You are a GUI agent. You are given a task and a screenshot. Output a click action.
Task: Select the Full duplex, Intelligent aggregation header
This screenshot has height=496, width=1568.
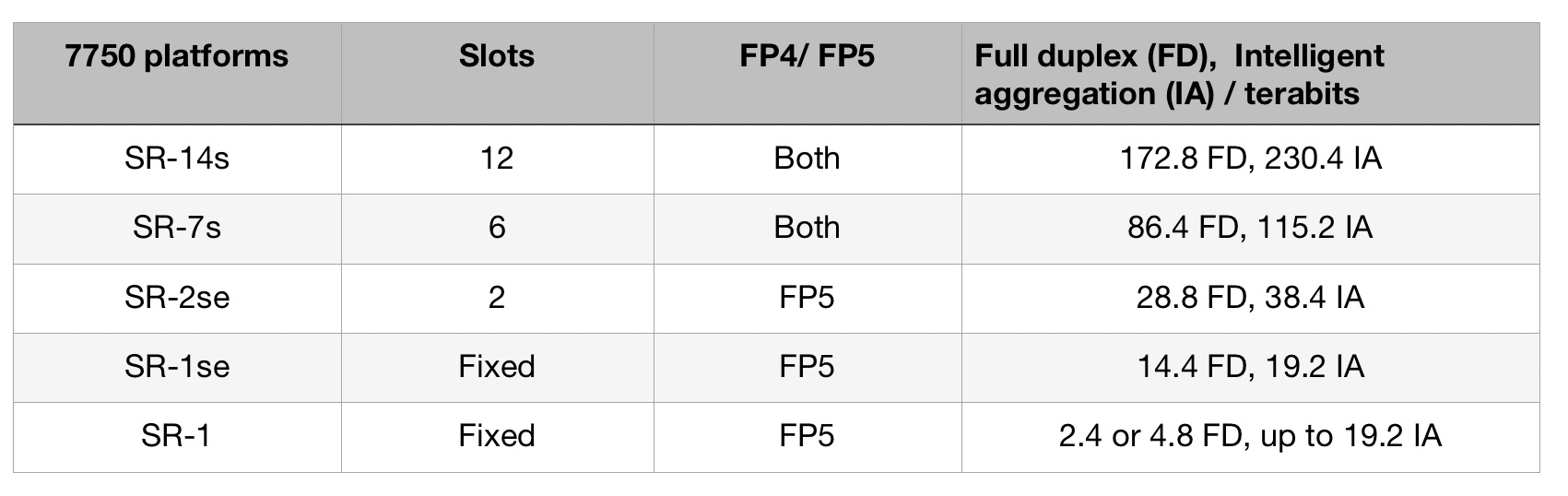click(x=1179, y=75)
